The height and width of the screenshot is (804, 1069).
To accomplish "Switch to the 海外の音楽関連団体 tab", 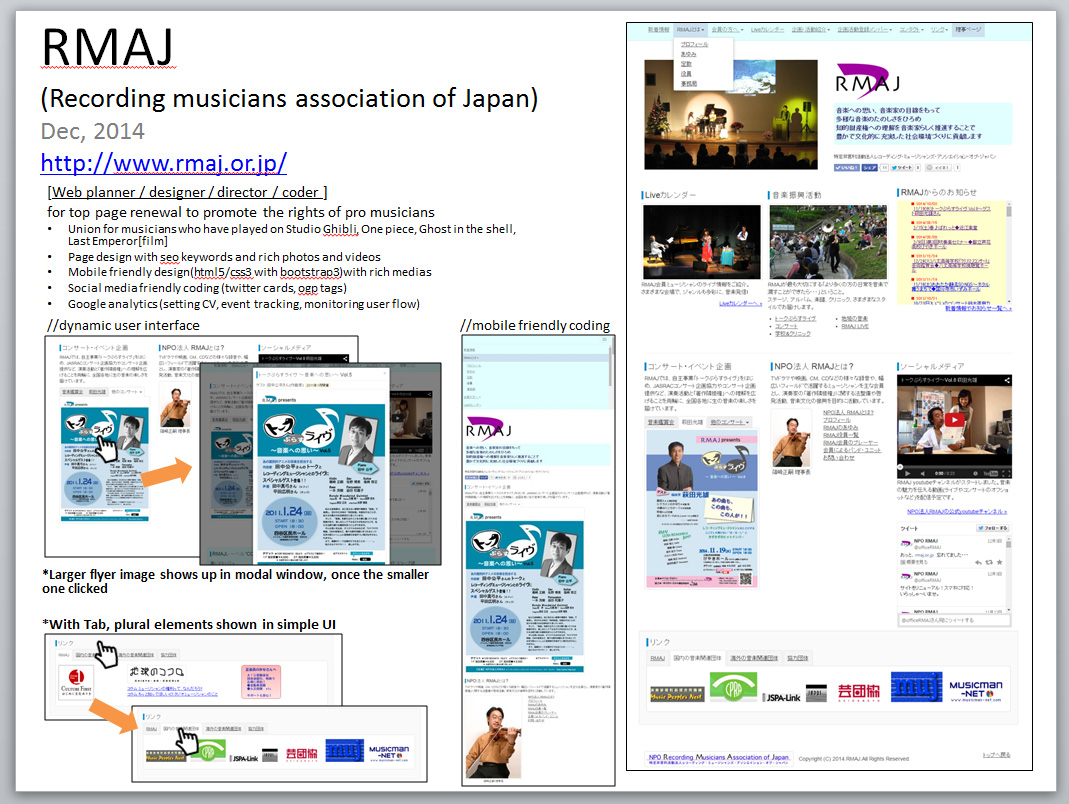I will coord(754,658).
